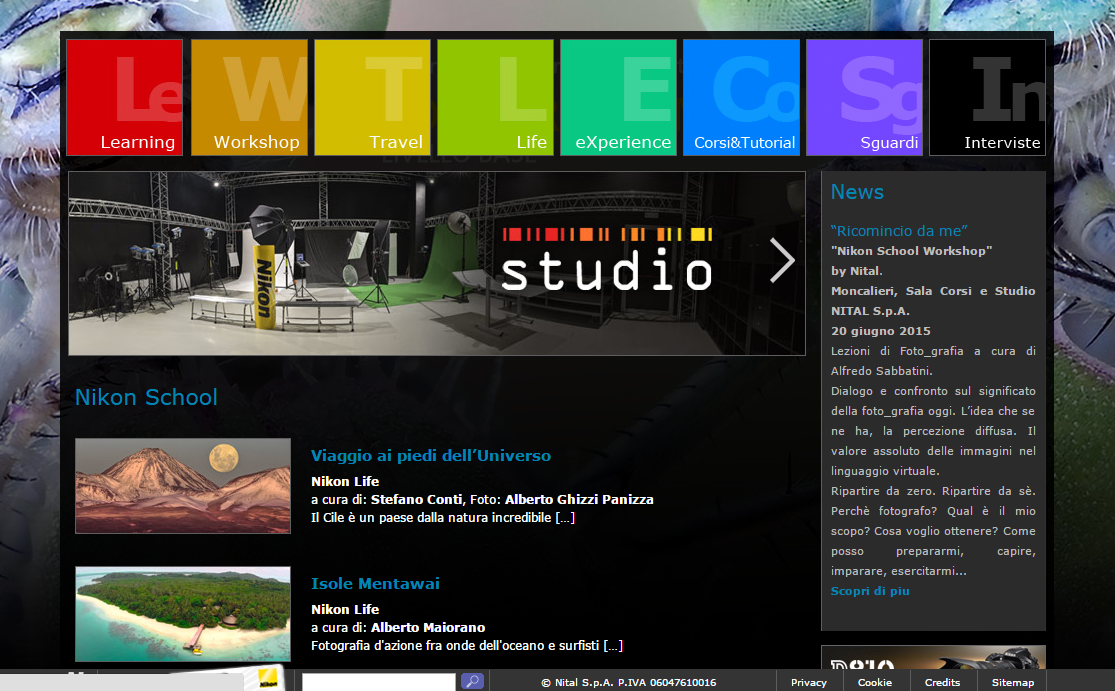Open the Privacy footer link
This screenshot has width=1115, height=691.
click(x=809, y=682)
